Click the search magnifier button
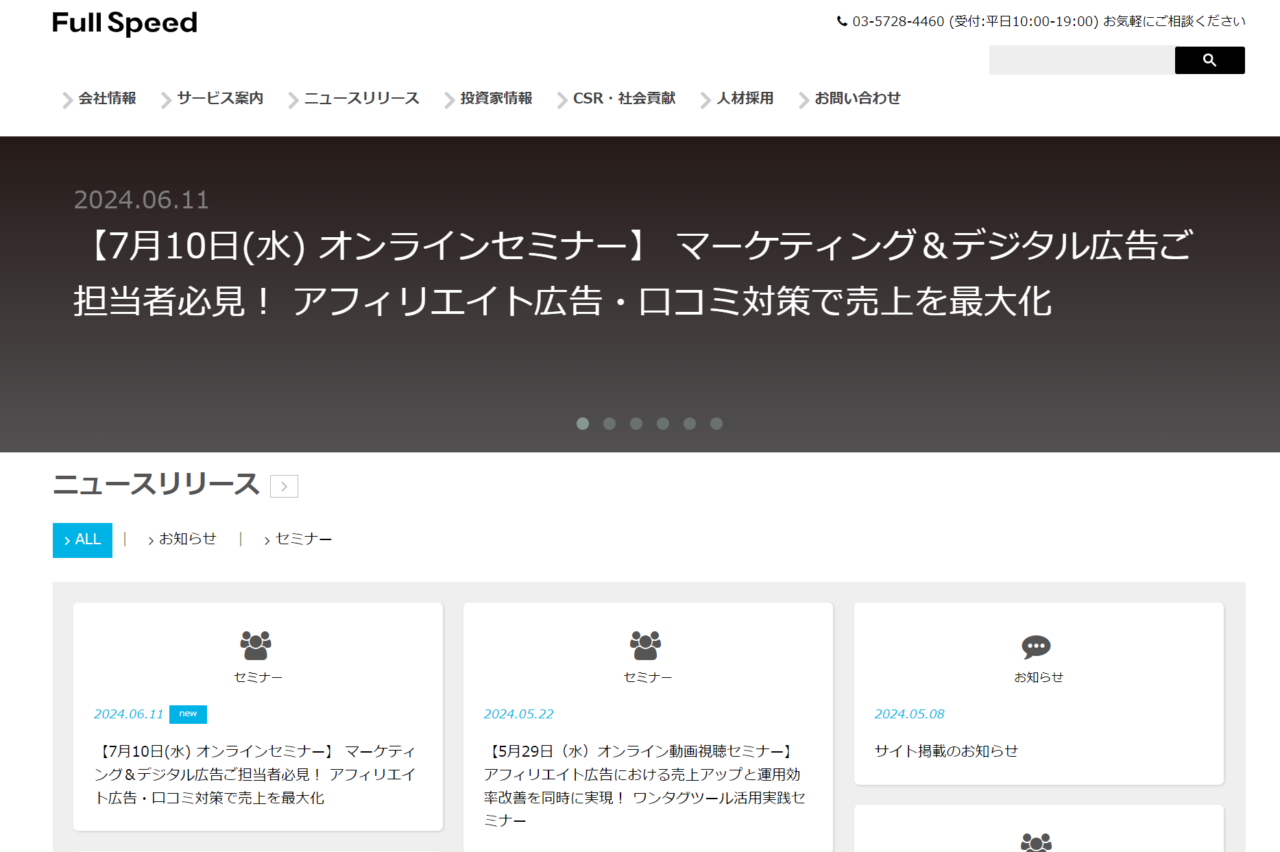The image size is (1280, 852). coord(1210,60)
